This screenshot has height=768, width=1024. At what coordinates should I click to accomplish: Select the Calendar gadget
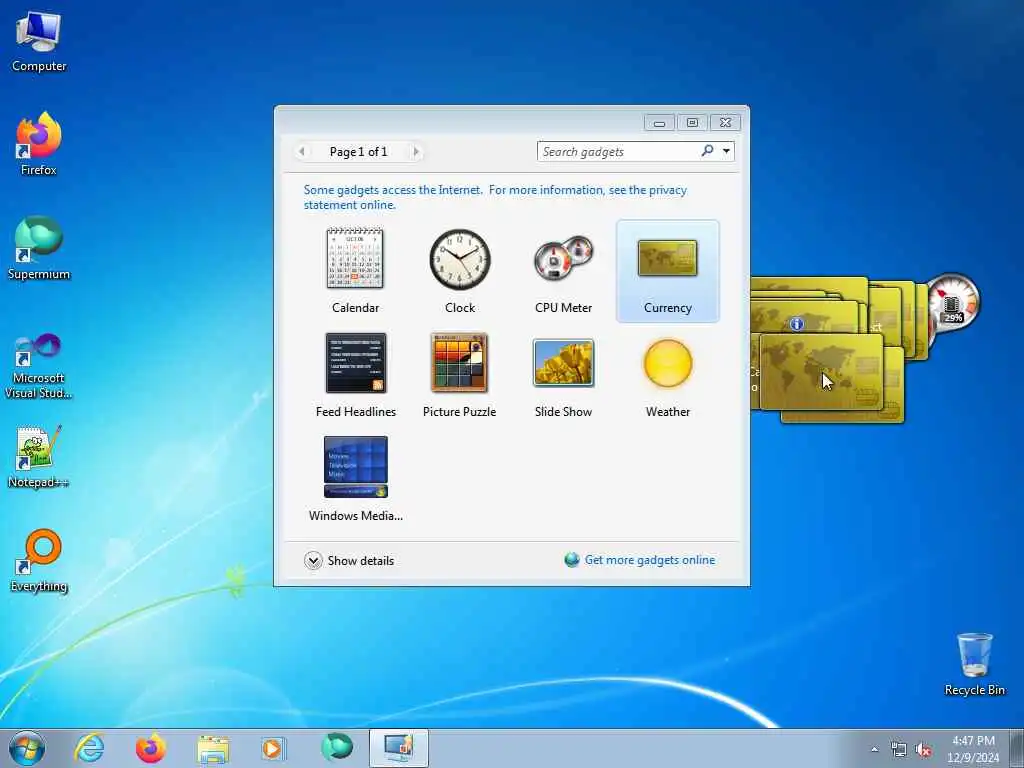355,270
